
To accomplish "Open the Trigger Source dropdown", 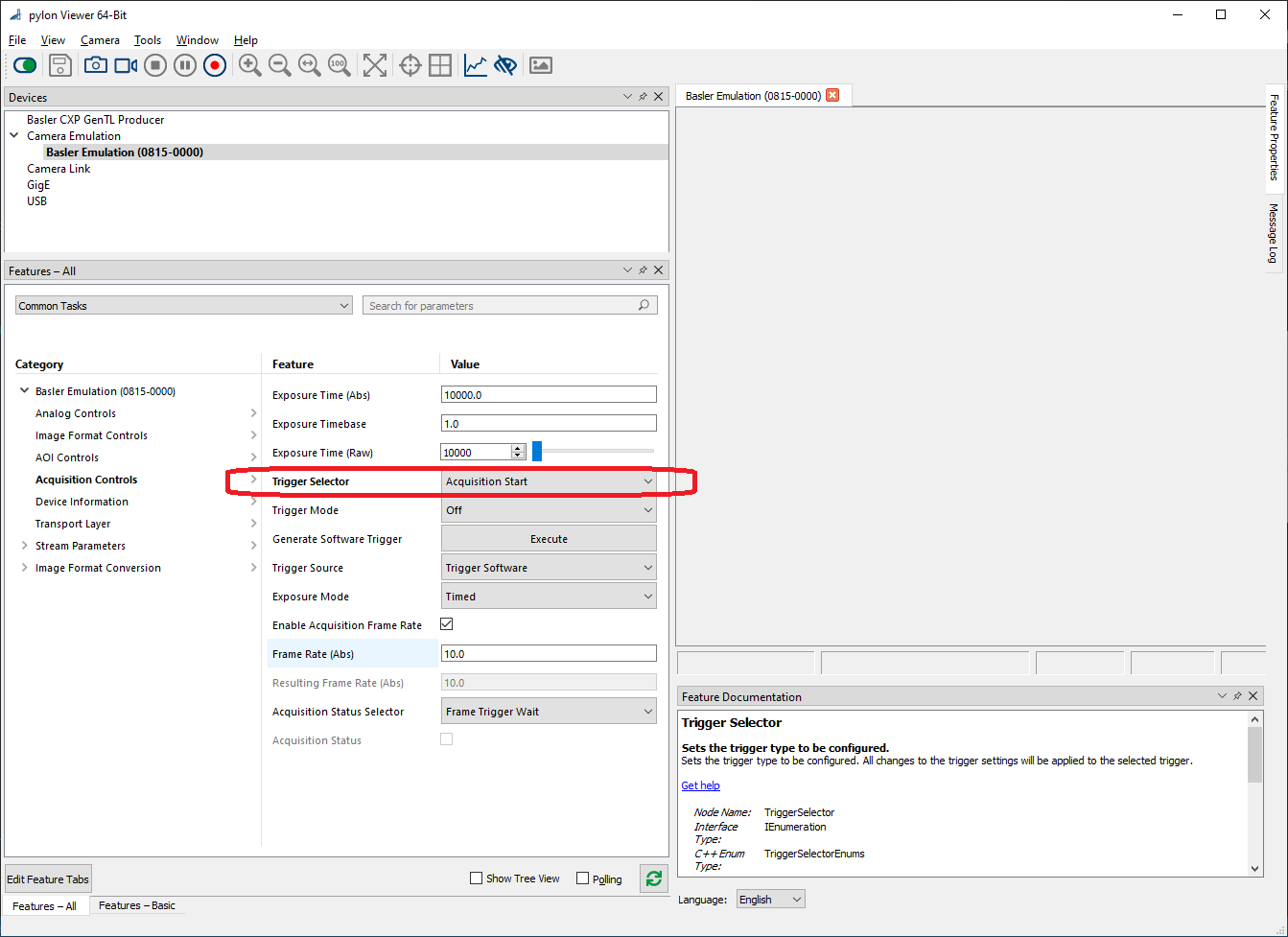I will pyautogui.click(x=549, y=568).
